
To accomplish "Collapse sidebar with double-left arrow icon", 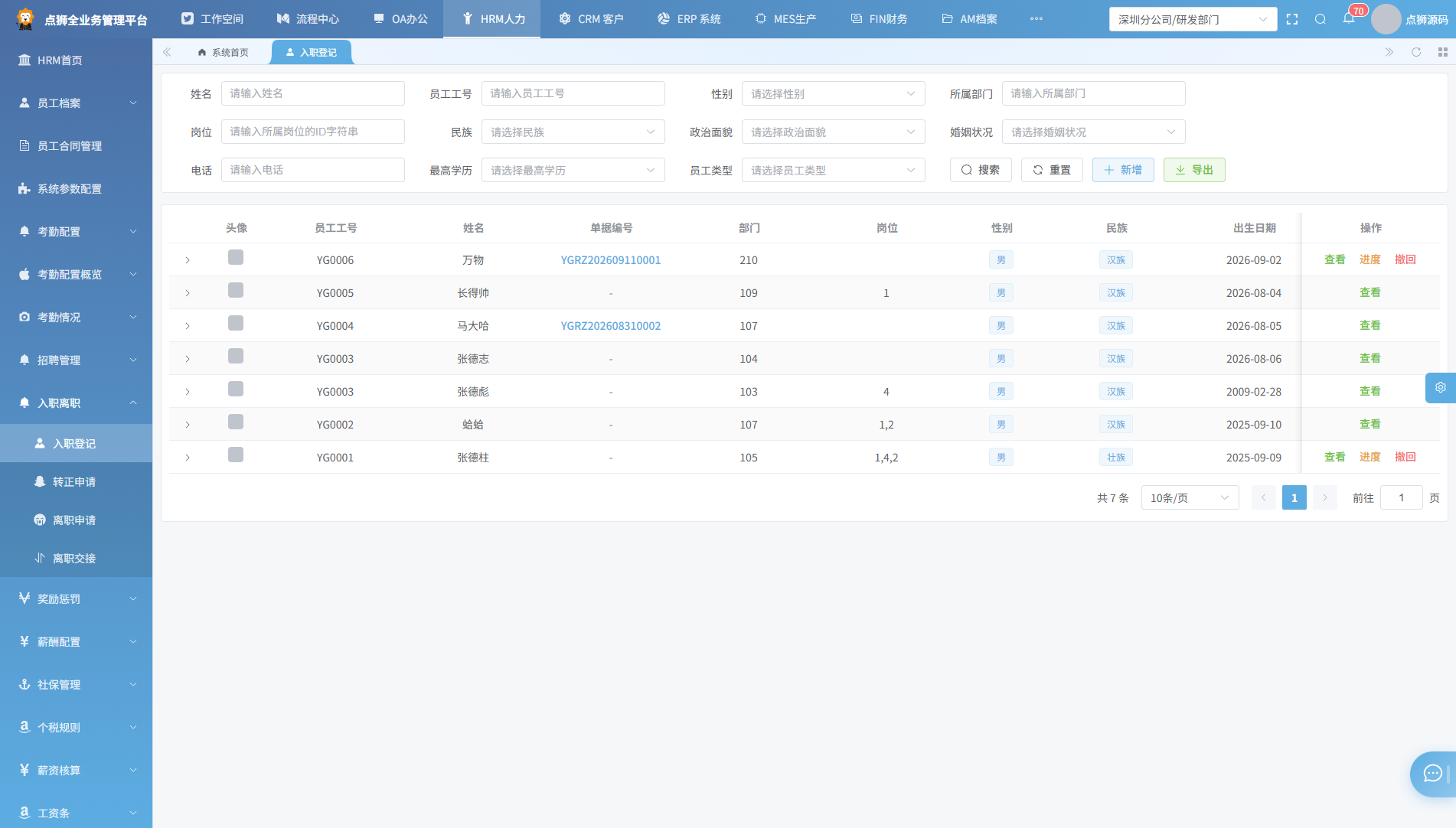I will [167, 52].
